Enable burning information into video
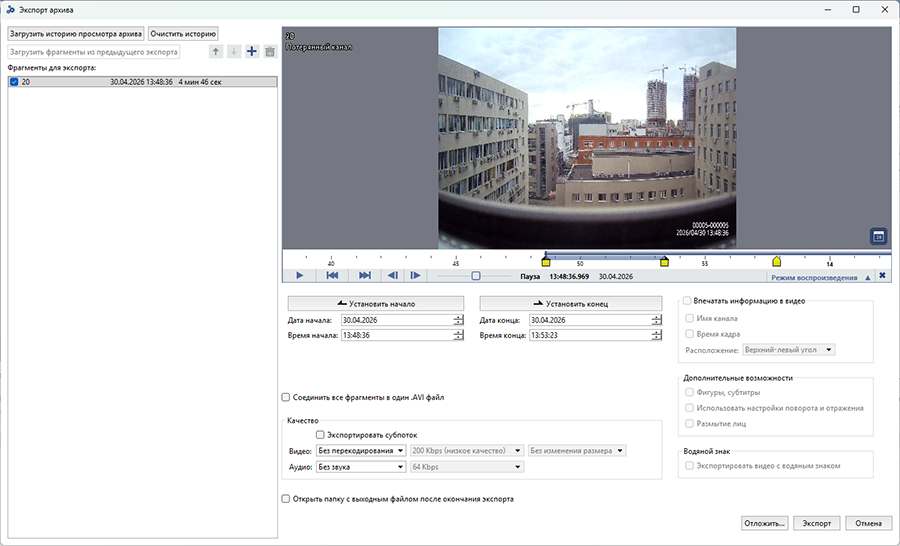900x546 pixels. 687,301
